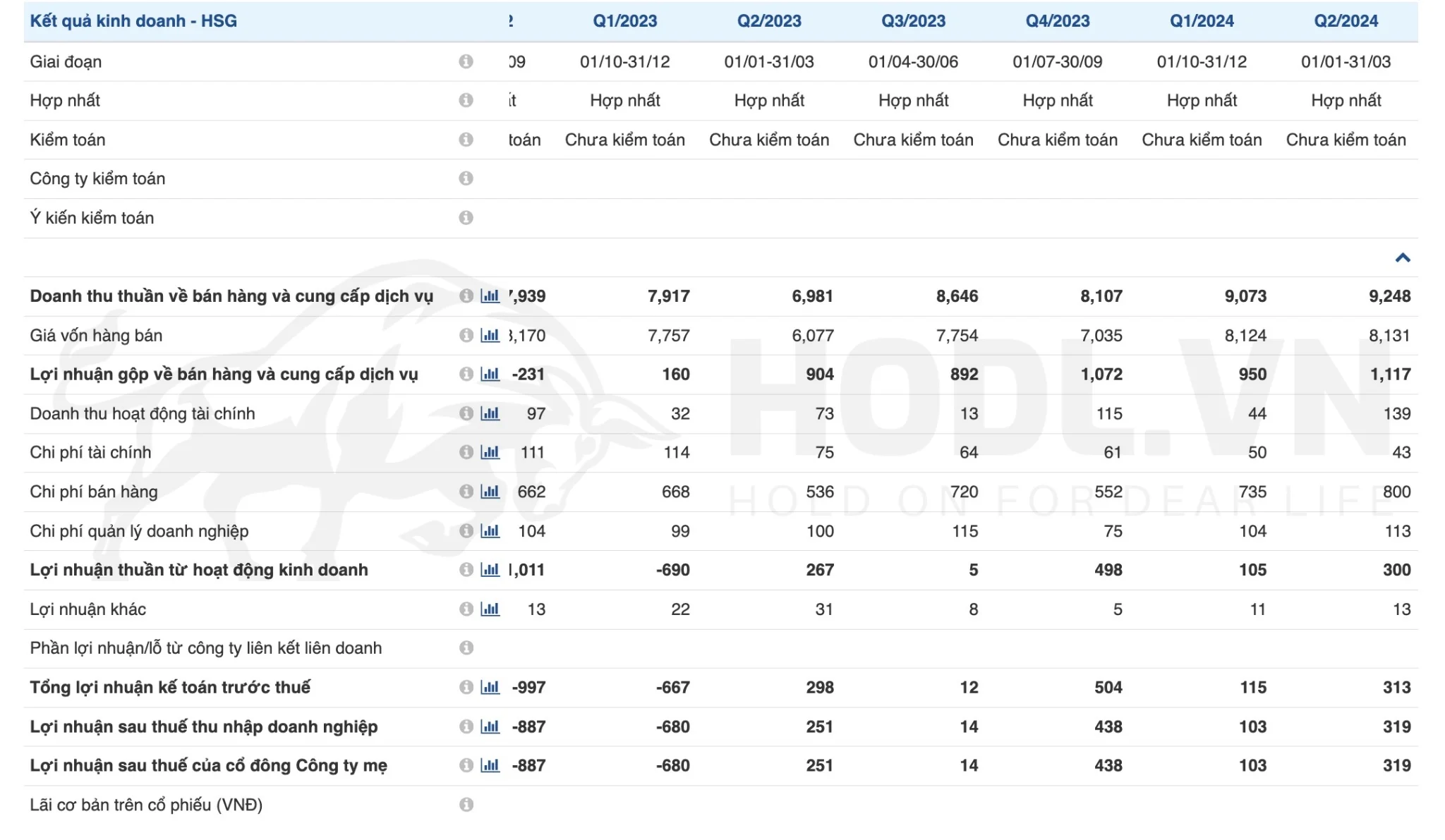Click chart icon for Lợi nhuận gộp row
The image size is (1445, 840).
click(490, 375)
